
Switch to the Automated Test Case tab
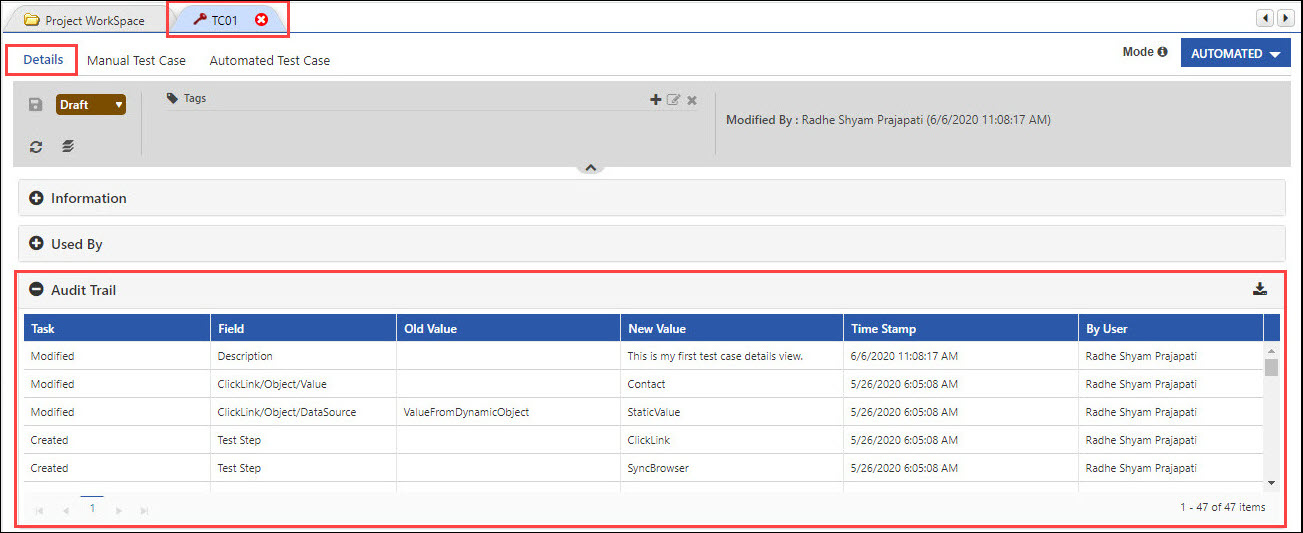(269, 60)
